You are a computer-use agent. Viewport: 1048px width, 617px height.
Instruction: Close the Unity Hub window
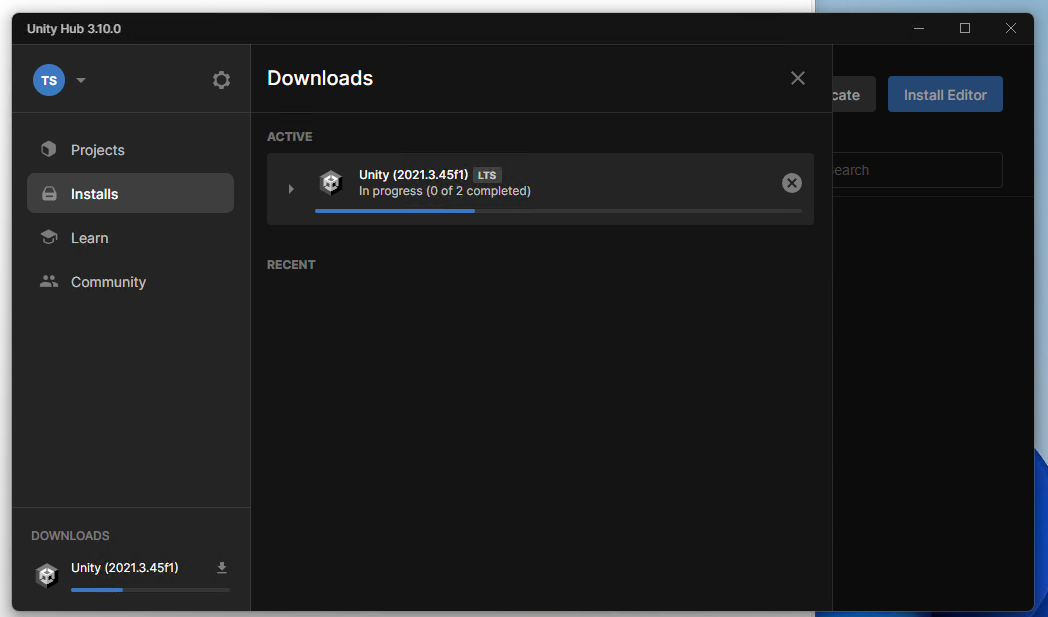(1011, 28)
